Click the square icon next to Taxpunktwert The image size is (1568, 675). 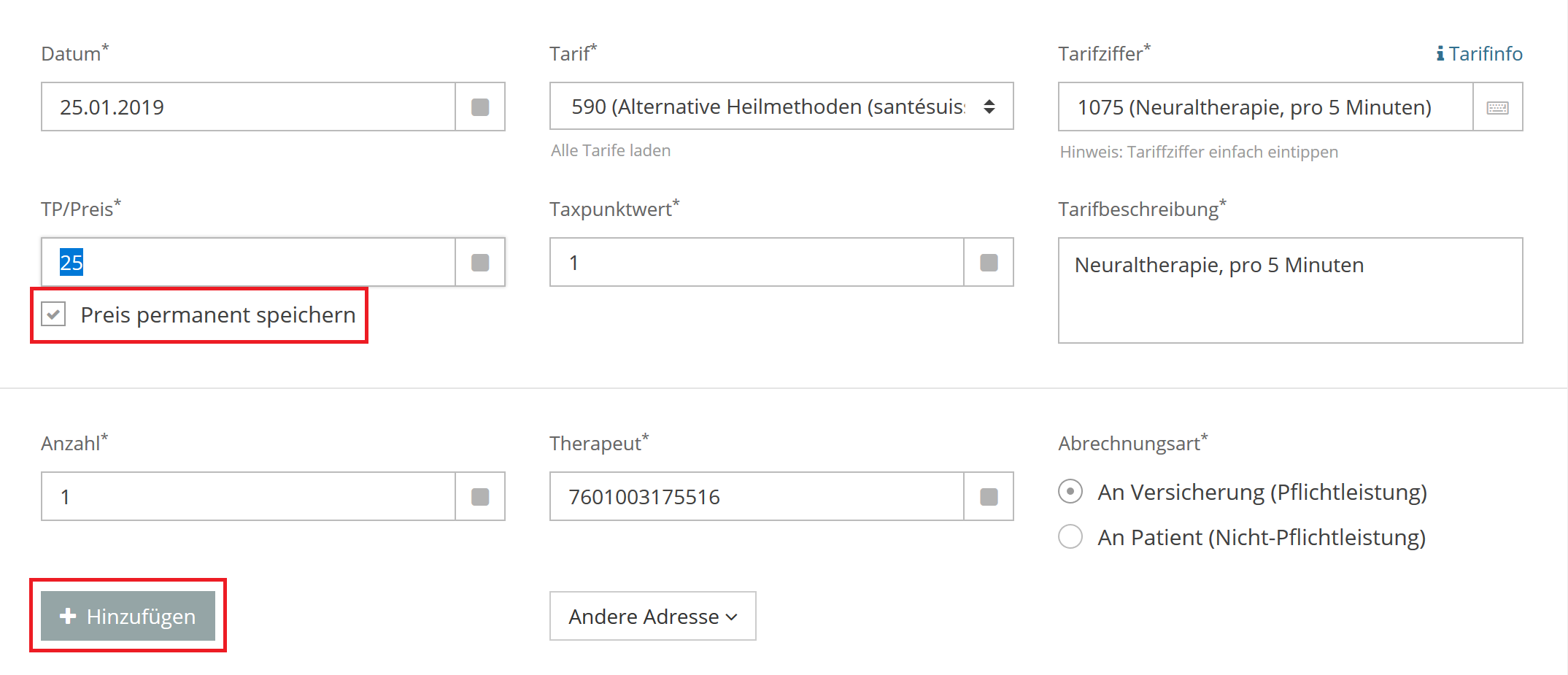[x=989, y=263]
